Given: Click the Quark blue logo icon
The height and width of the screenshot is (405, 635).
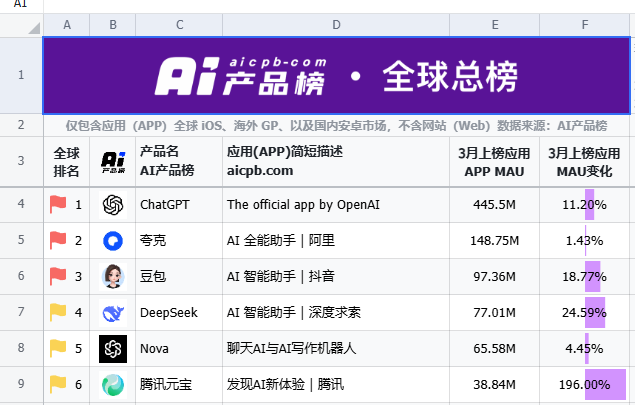Looking at the screenshot, I should coord(113,241).
